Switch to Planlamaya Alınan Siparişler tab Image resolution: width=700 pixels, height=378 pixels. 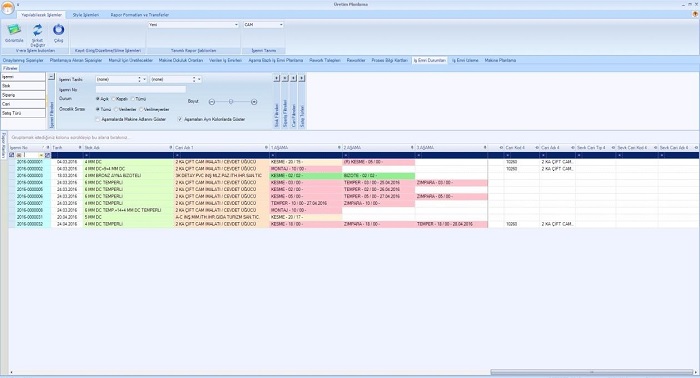(76, 60)
